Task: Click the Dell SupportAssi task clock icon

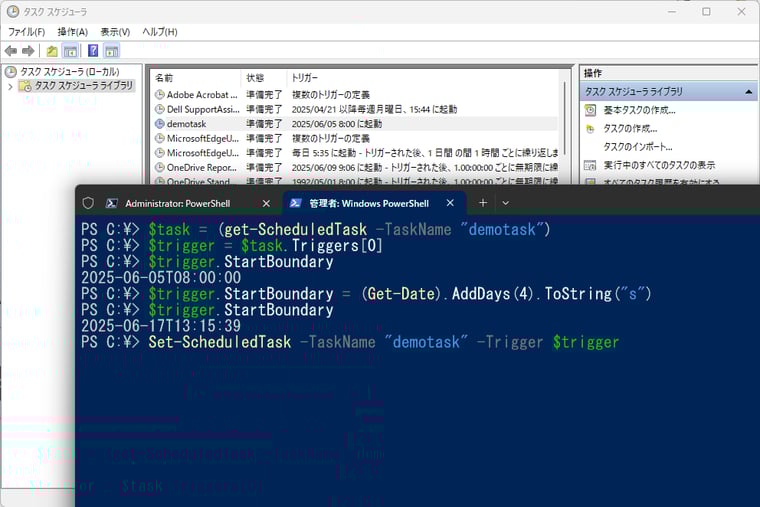Action: click(x=159, y=109)
